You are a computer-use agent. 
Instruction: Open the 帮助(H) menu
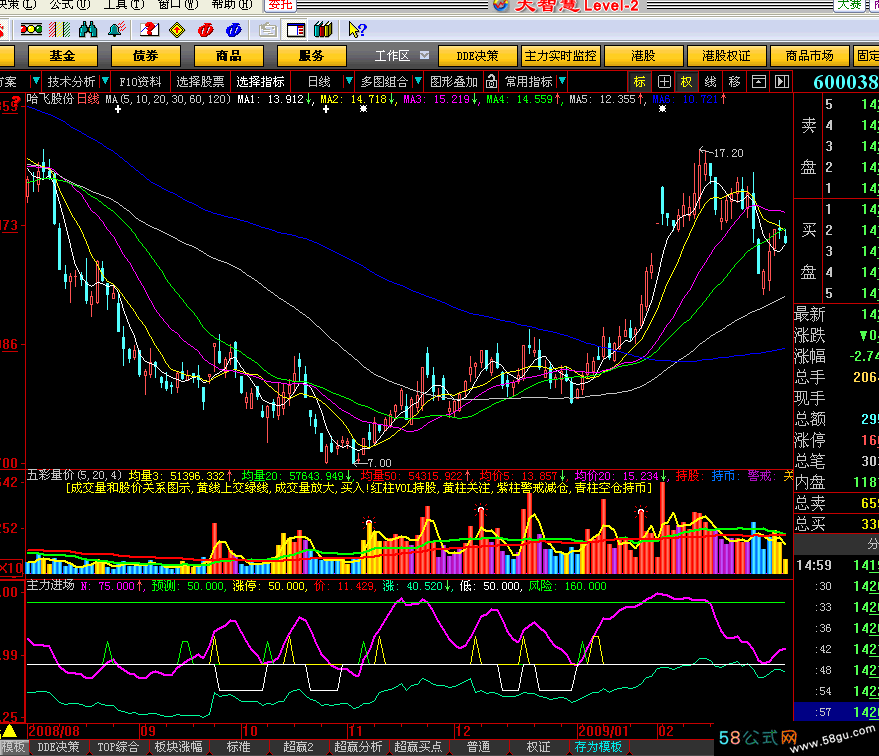(x=232, y=4)
